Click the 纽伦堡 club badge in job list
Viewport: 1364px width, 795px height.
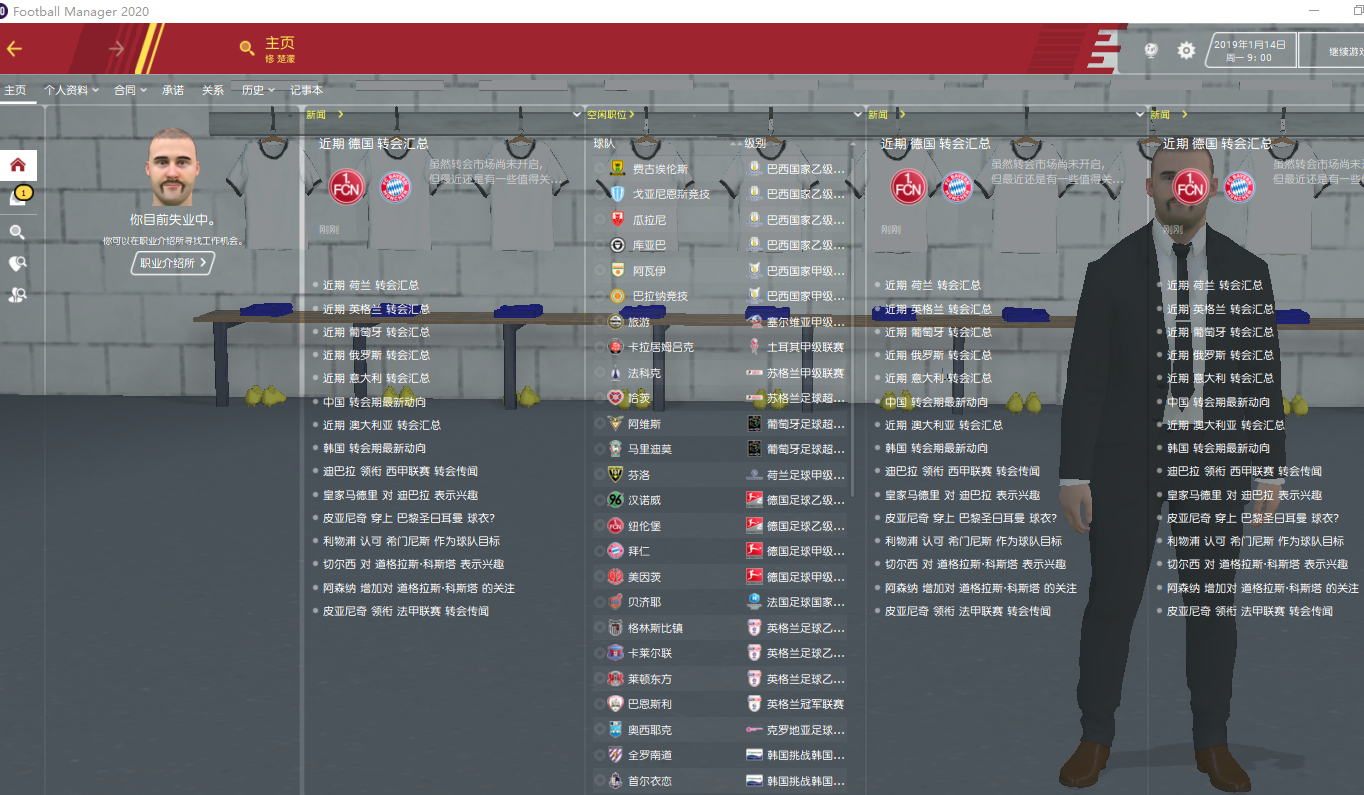(615, 526)
